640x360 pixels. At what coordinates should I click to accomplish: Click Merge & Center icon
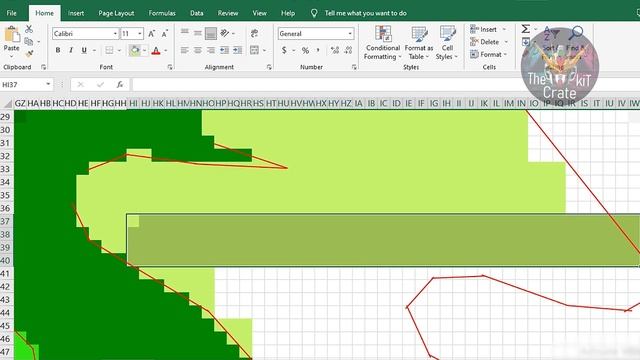(255, 50)
